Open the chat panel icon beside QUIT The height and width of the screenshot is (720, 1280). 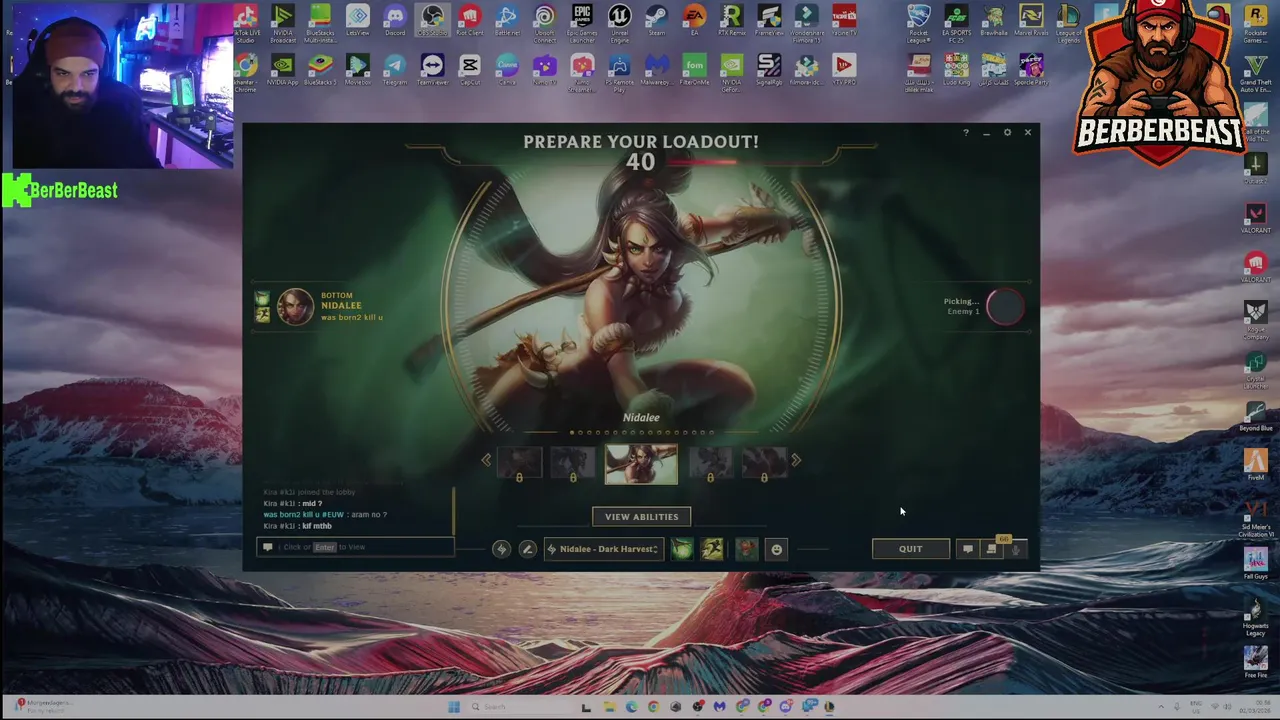pyautogui.click(x=967, y=549)
